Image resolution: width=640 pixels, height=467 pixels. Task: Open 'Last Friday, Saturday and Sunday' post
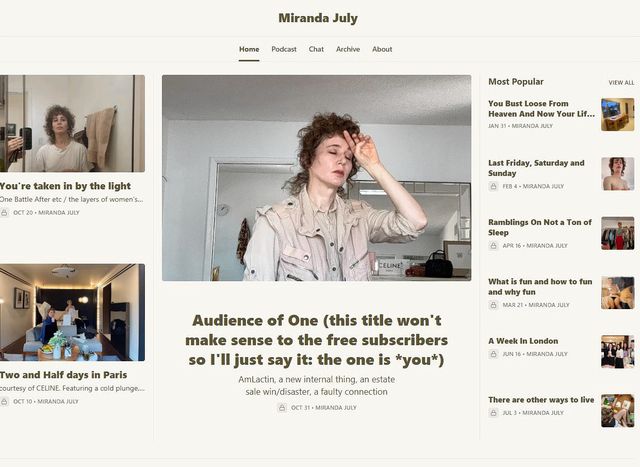536,167
